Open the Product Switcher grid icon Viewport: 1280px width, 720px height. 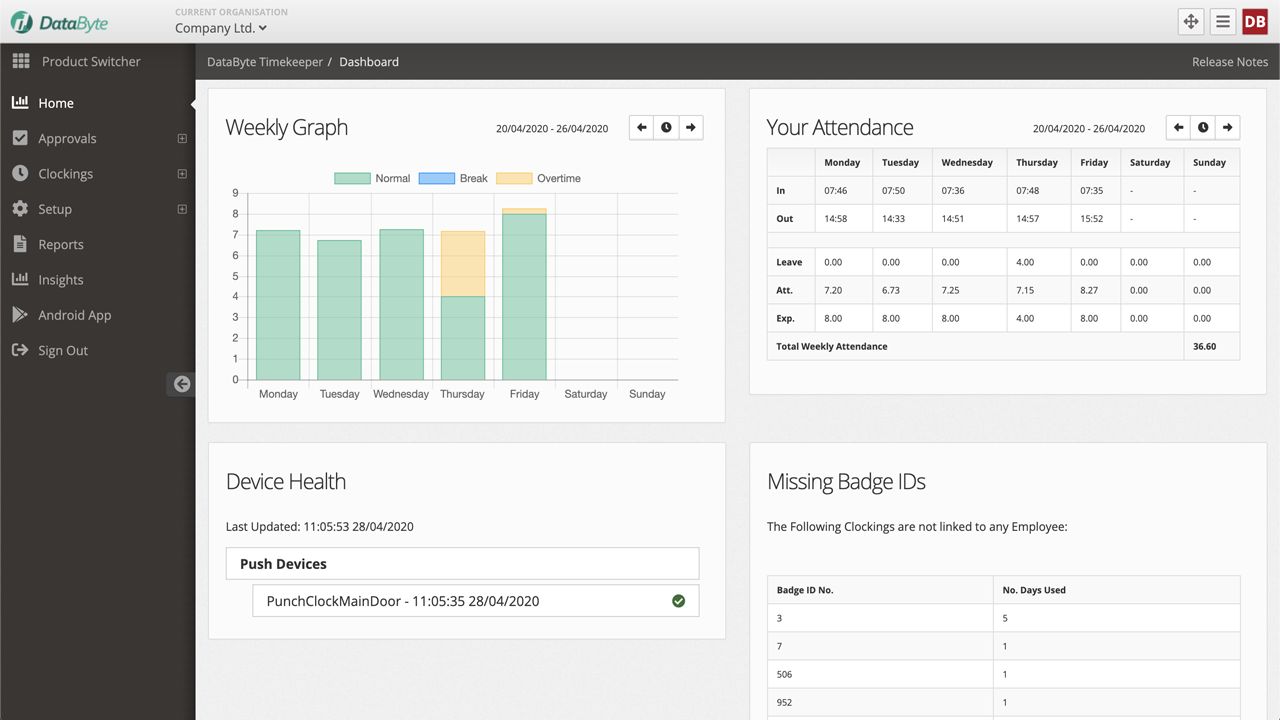tap(20, 61)
